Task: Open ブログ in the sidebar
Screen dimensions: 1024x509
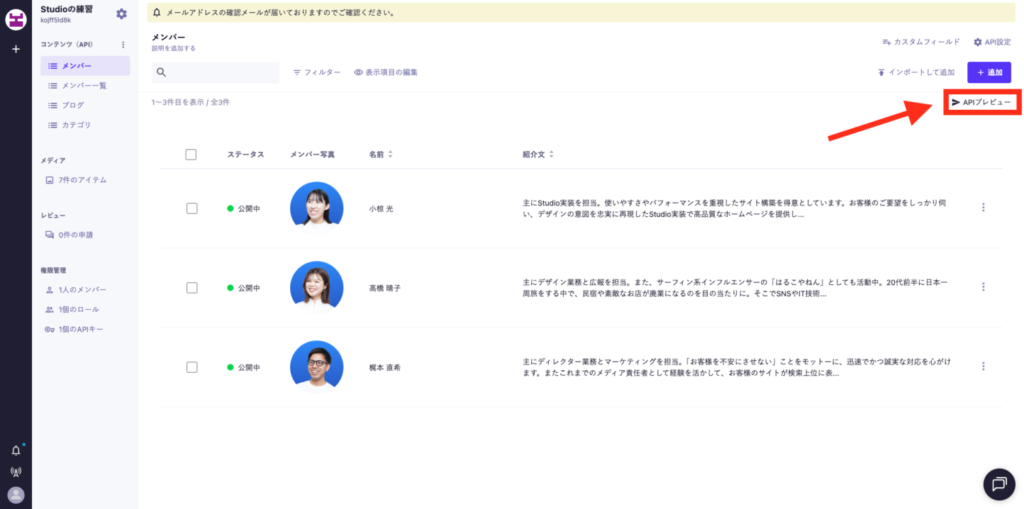Action: (x=72, y=105)
